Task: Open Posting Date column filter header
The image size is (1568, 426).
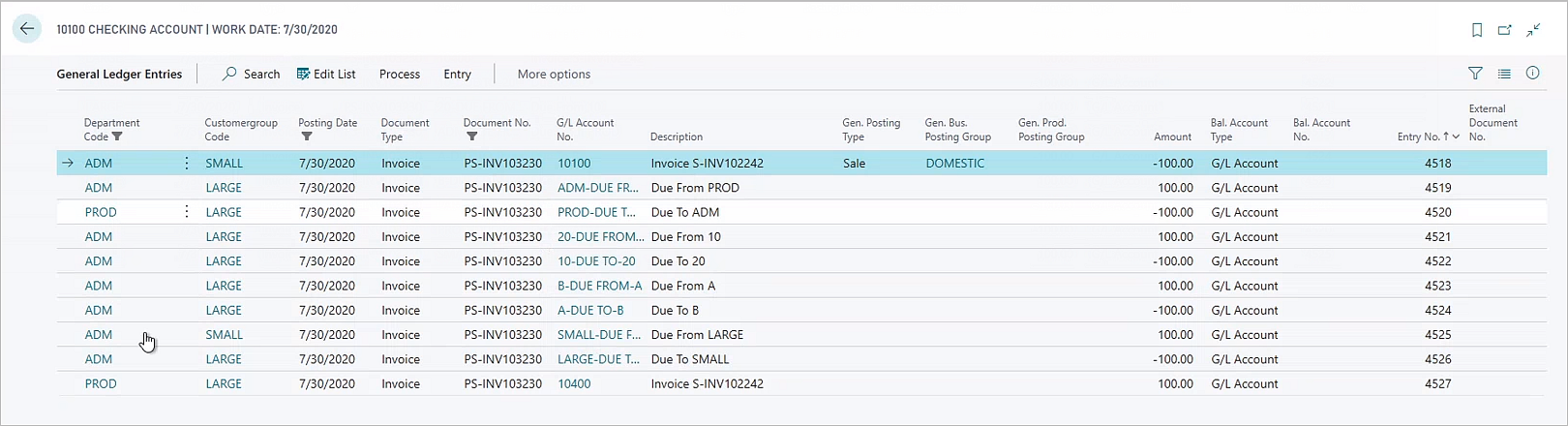Action: coord(327,130)
